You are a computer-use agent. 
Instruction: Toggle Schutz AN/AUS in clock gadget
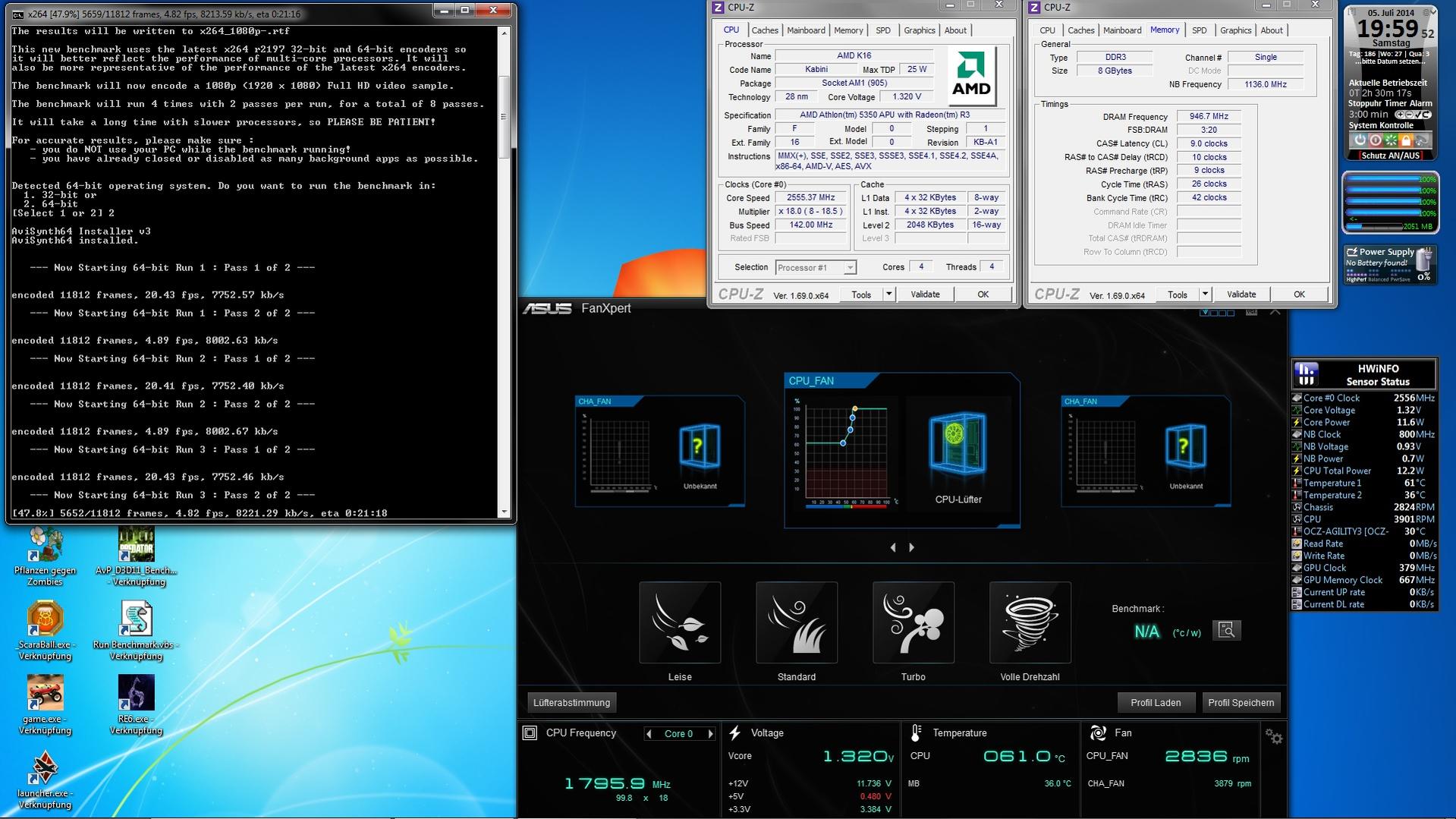[1390, 156]
